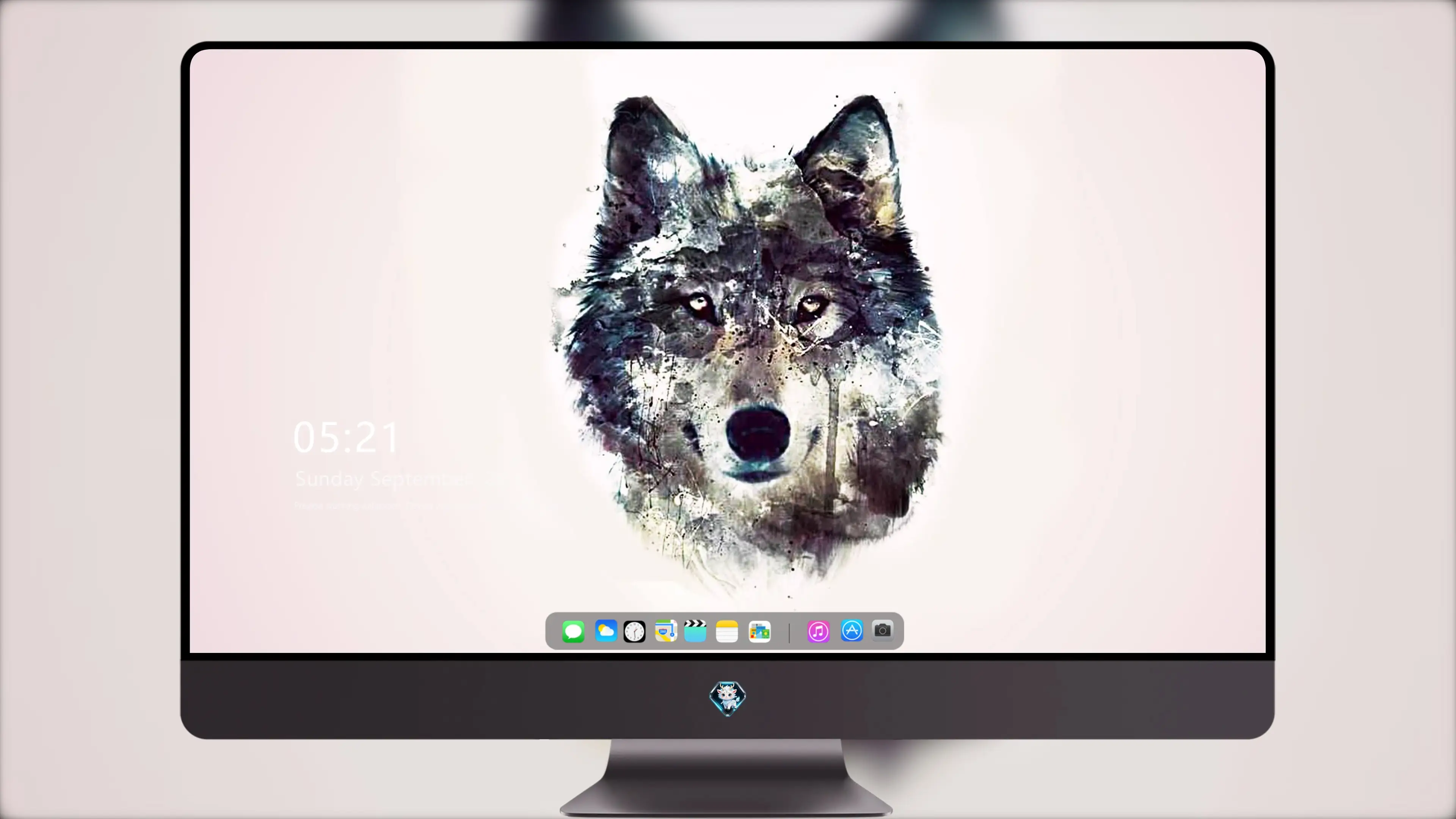
Task: Click the creature logo badge on monitor chin
Action: tap(728, 698)
